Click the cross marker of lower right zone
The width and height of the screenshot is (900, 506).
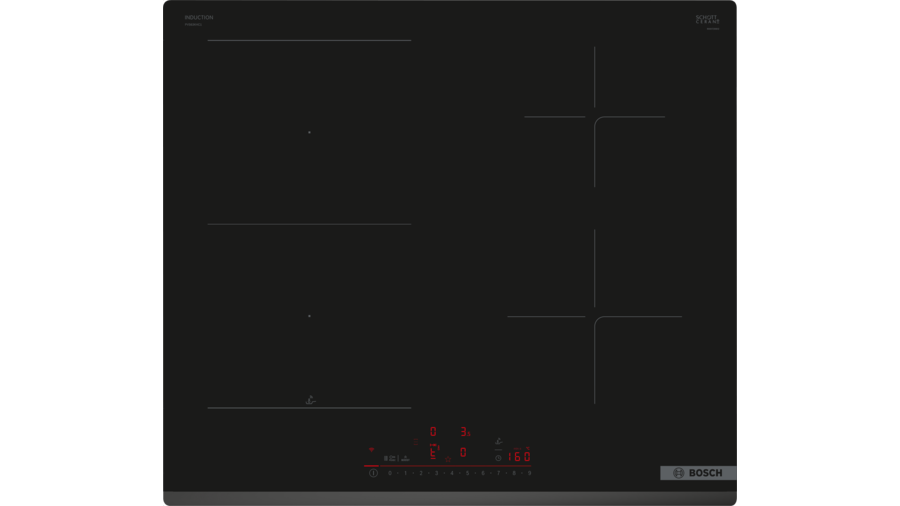point(595,317)
